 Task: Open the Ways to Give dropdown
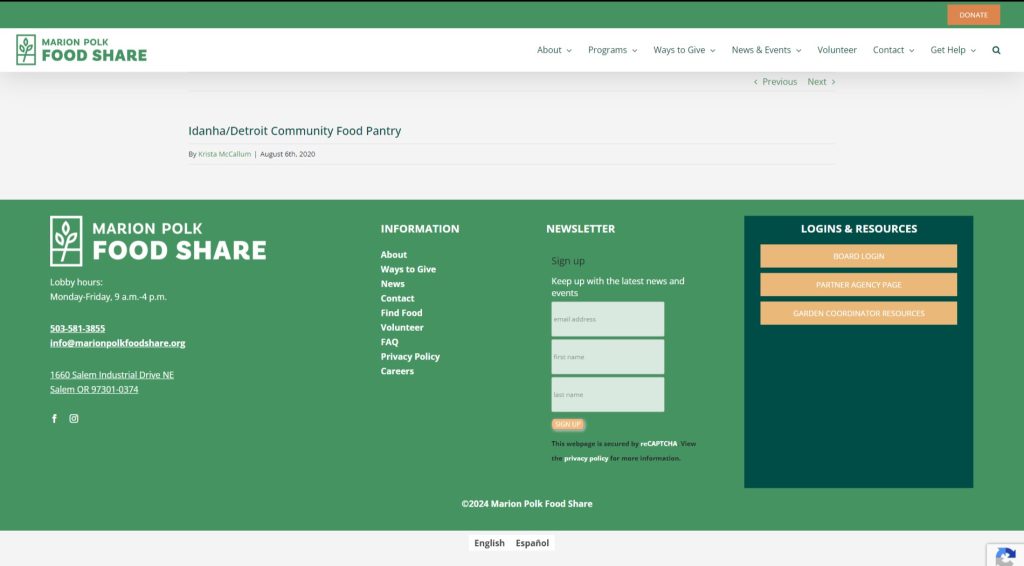684,50
